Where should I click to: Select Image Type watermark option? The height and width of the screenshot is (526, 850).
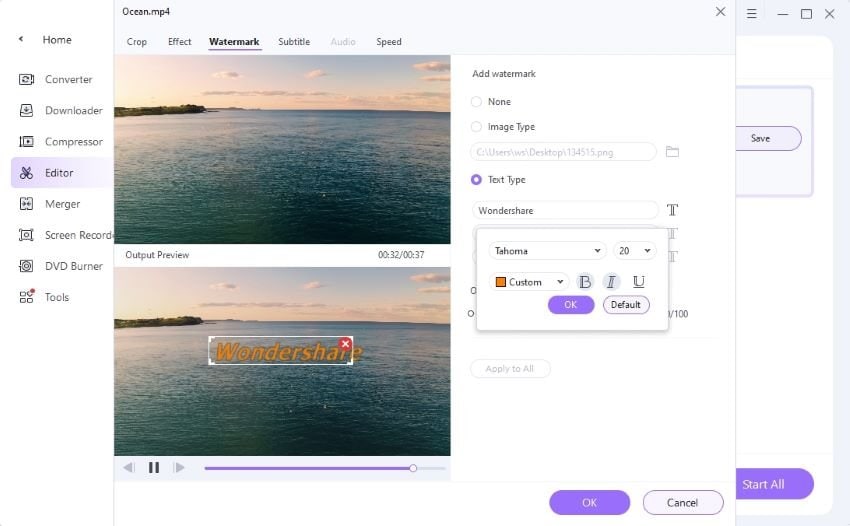(x=476, y=126)
